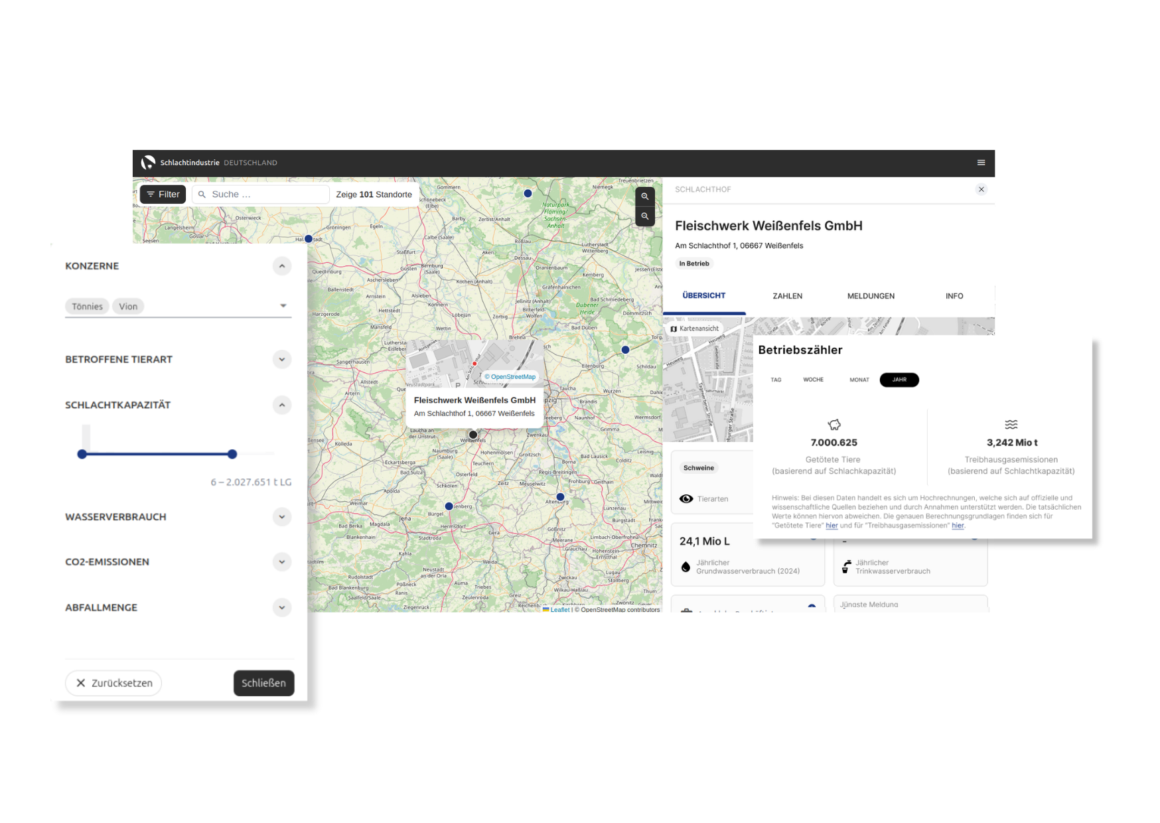1160x823 pixels.
Task: Click the emissions waves icon above 3,242 Mio t
Action: point(1011,424)
